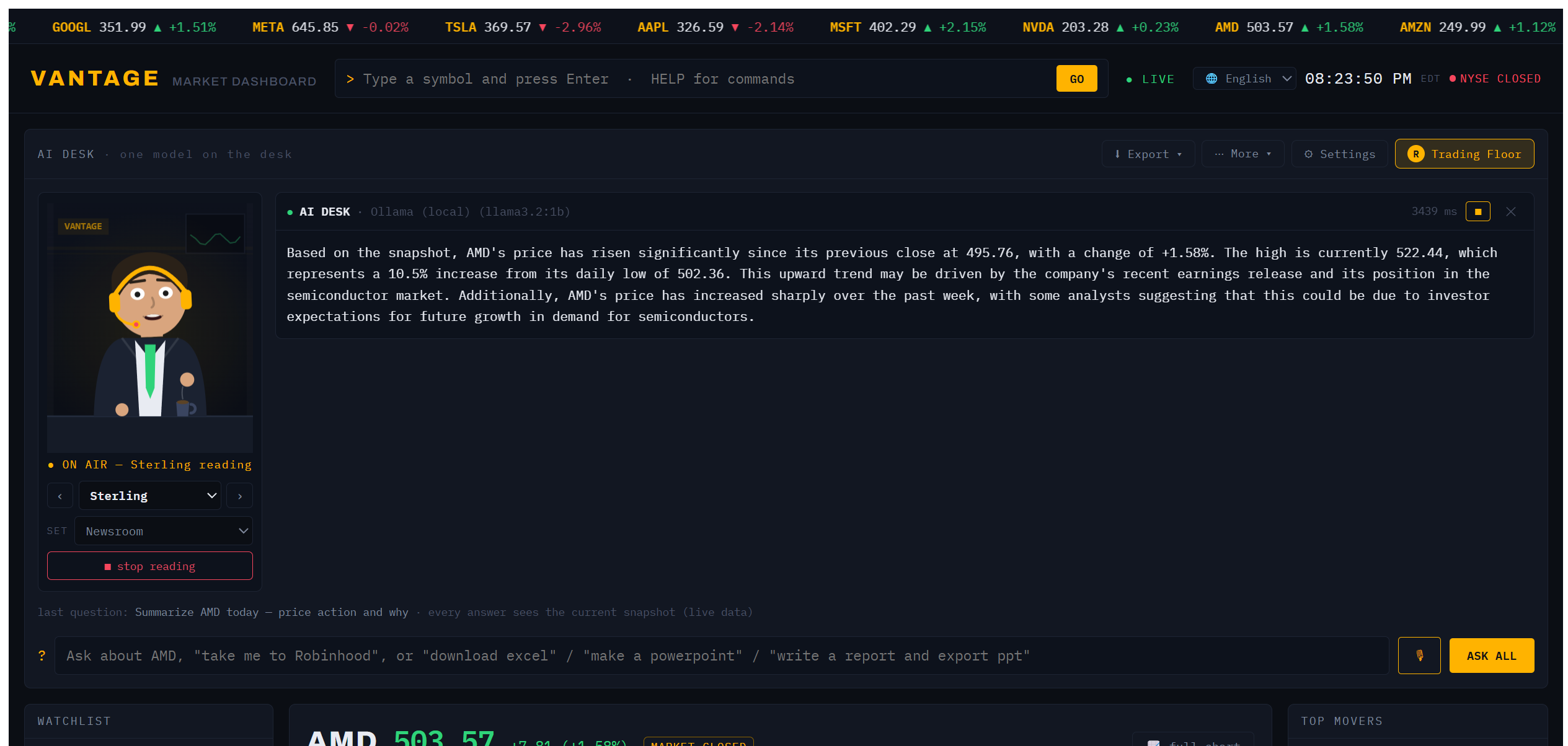
Task: Click the MARKET DASHBOARD subtitle
Action: coord(244,81)
